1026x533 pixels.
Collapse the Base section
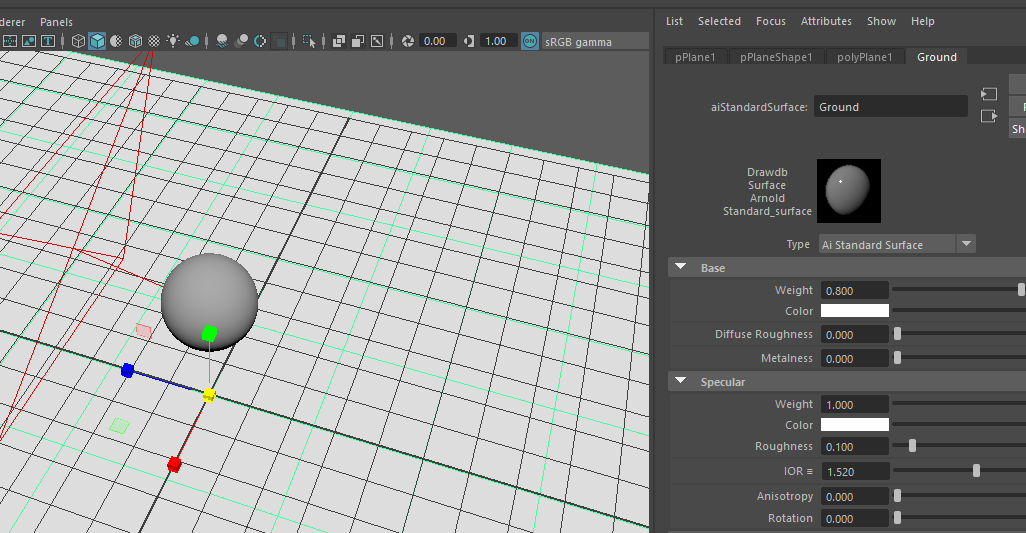tap(681, 267)
